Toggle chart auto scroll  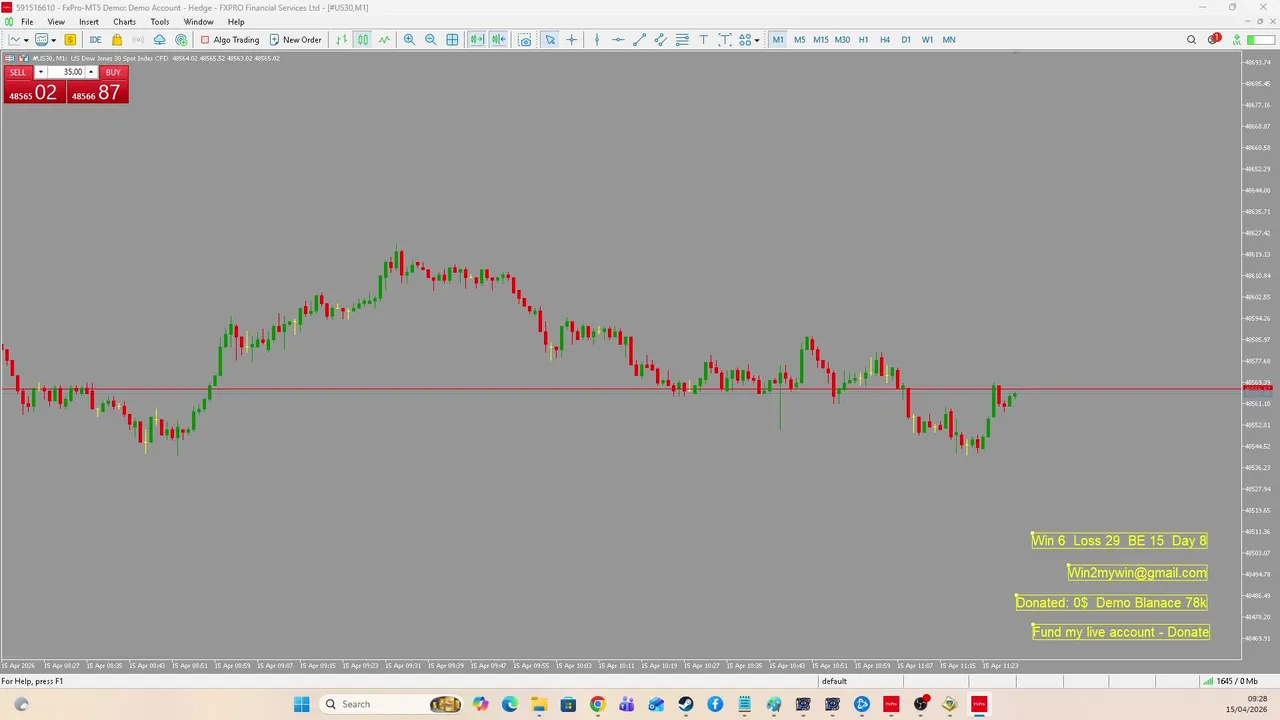click(477, 40)
